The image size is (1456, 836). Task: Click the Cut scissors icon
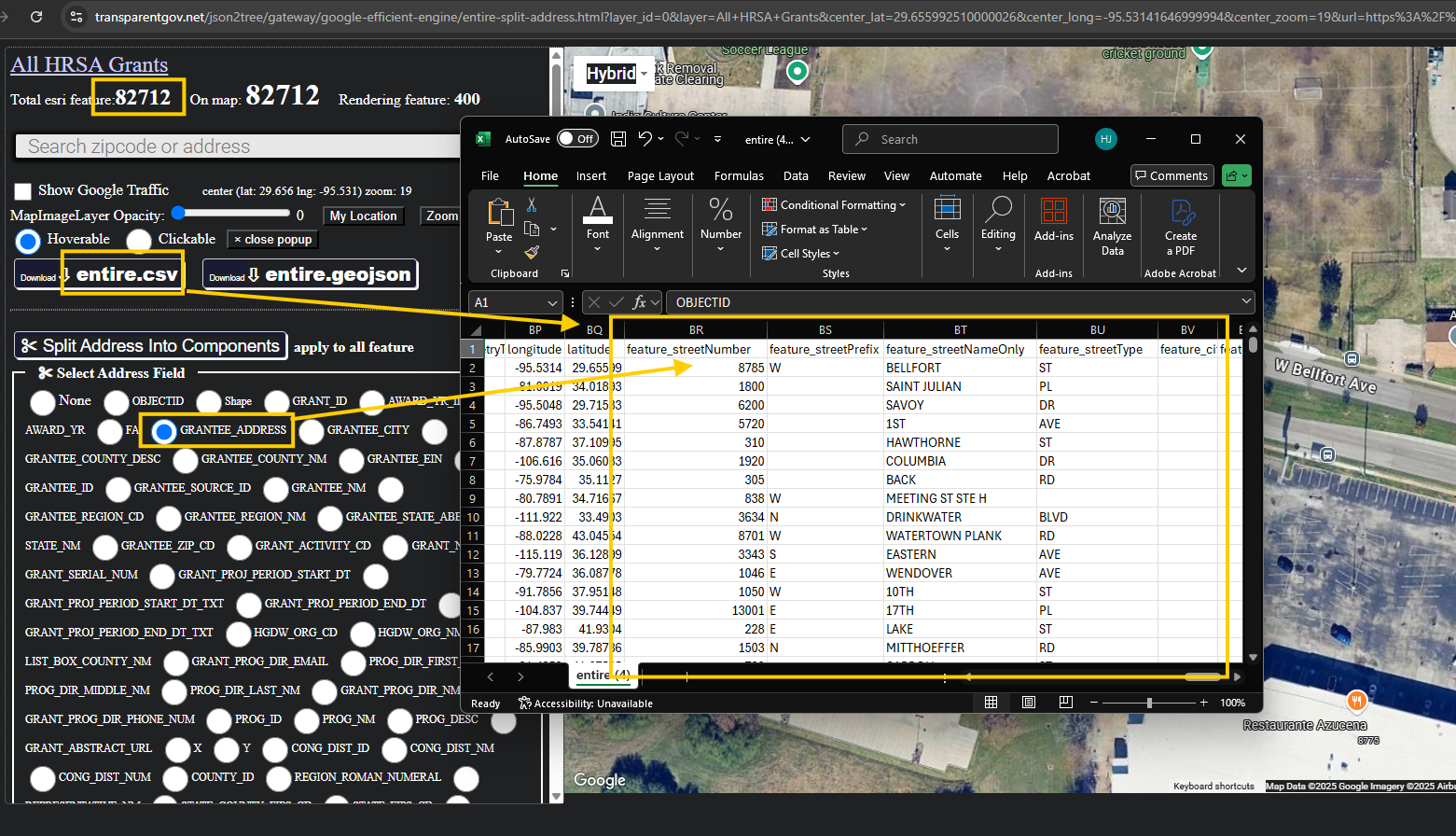[x=532, y=204]
